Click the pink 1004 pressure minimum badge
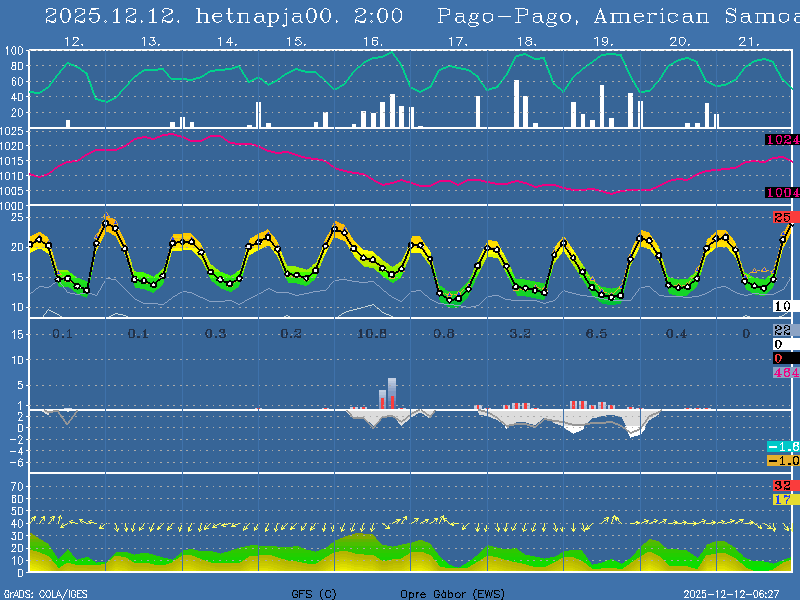 [782, 192]
